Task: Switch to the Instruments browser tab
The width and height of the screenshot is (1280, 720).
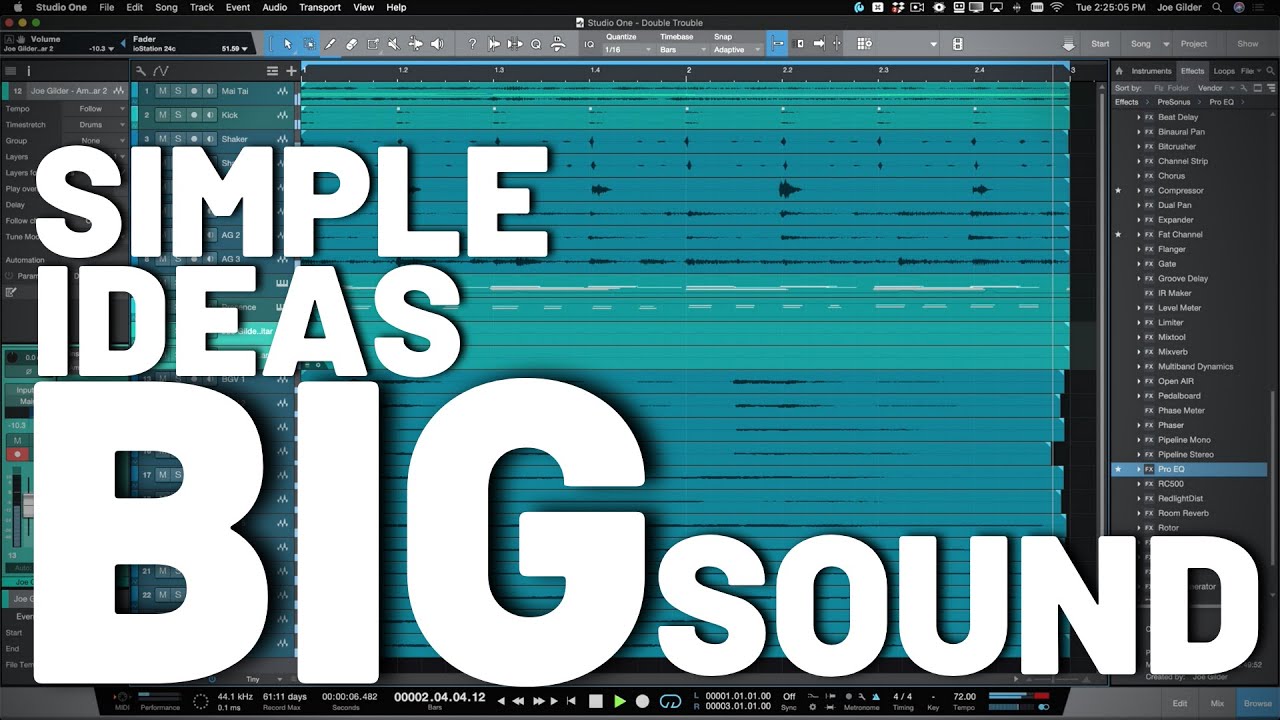Action: click(1151, 71)
